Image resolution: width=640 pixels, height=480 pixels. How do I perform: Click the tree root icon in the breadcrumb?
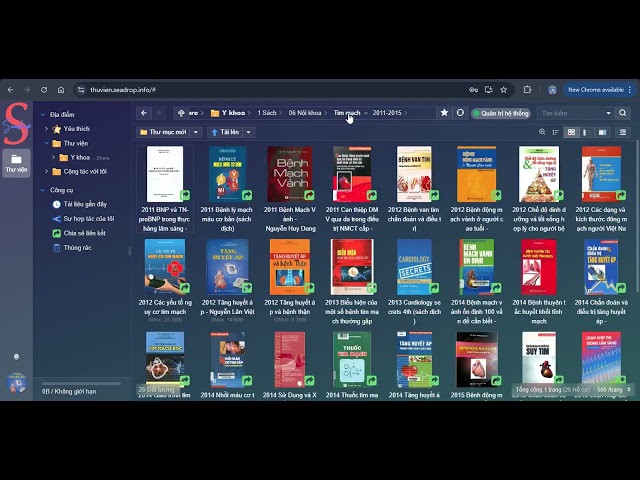point(181,113)
